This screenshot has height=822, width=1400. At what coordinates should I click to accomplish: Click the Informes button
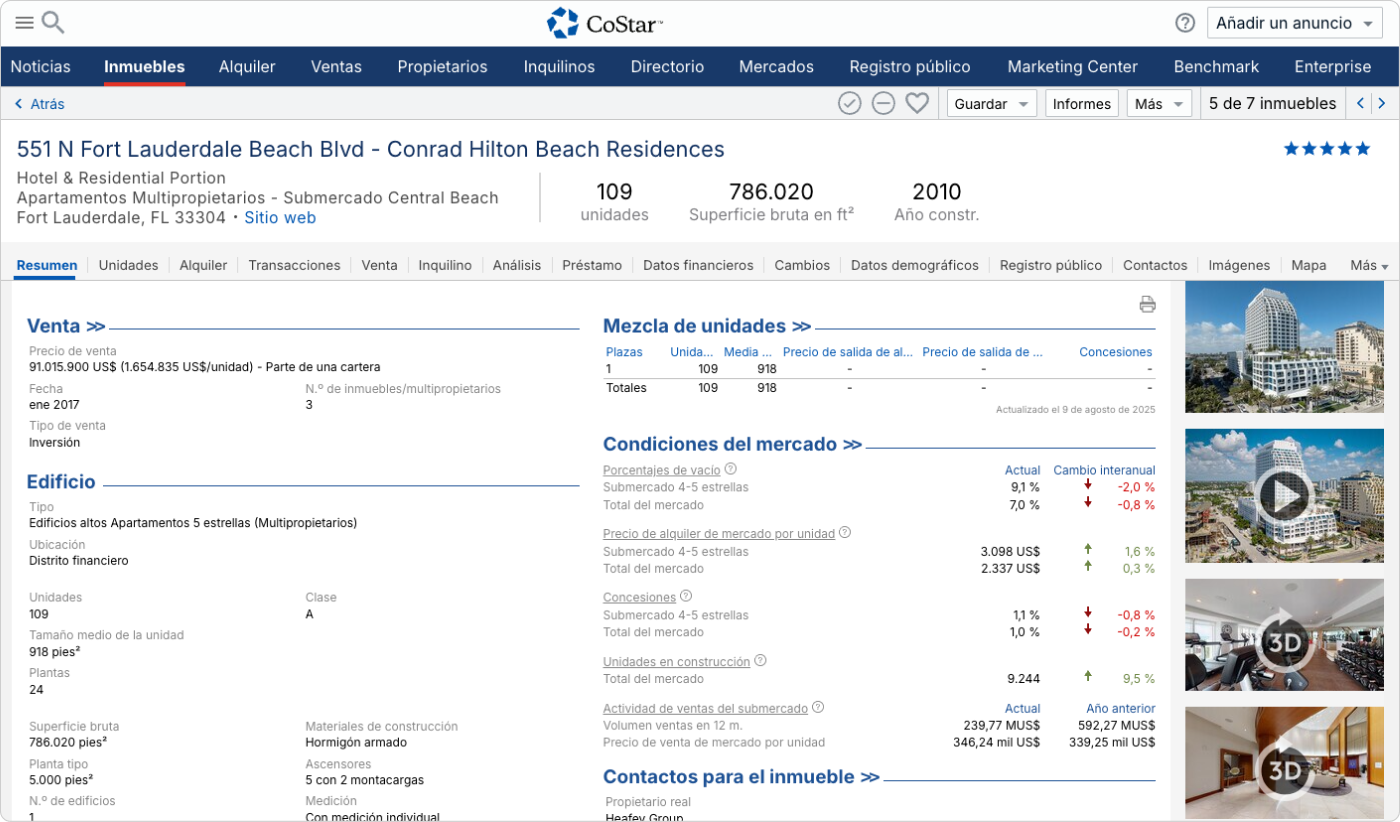(x=1081, y=103)
